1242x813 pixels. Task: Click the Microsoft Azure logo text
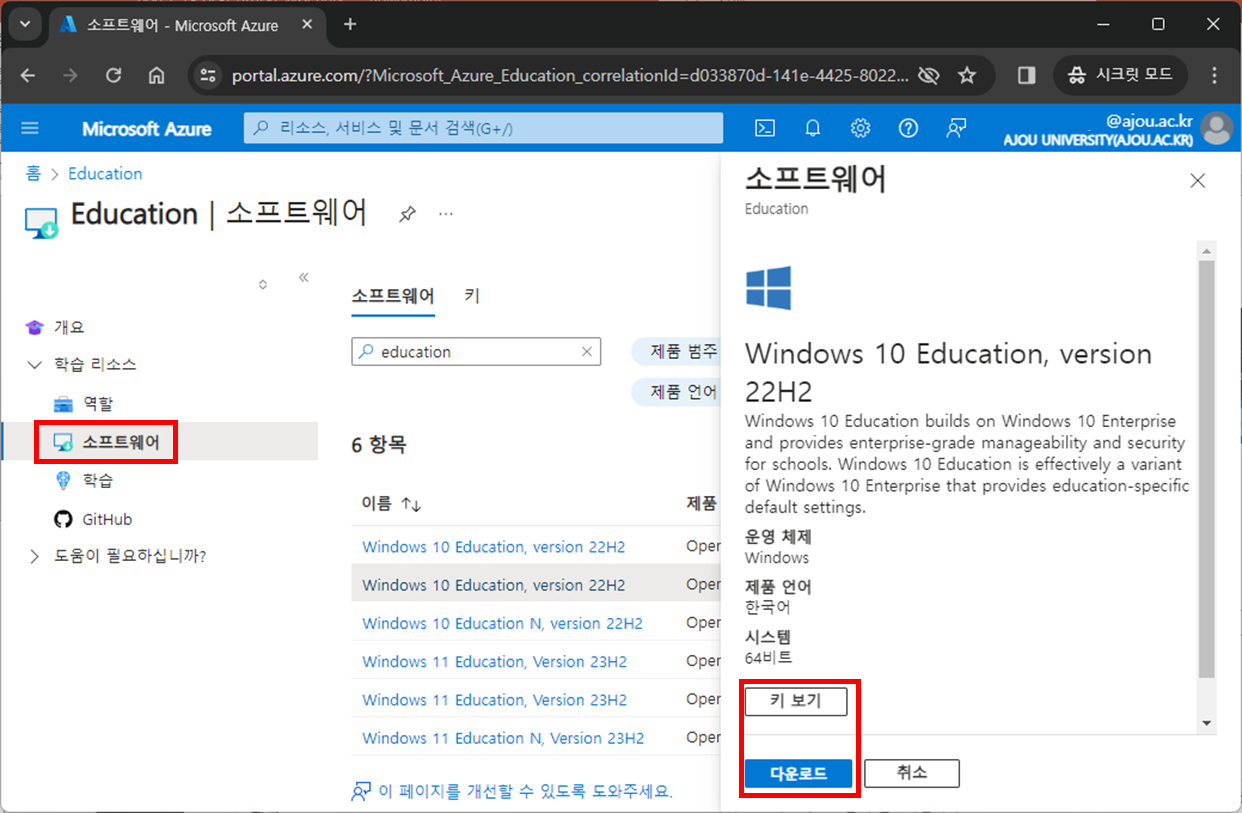point(147,129)
